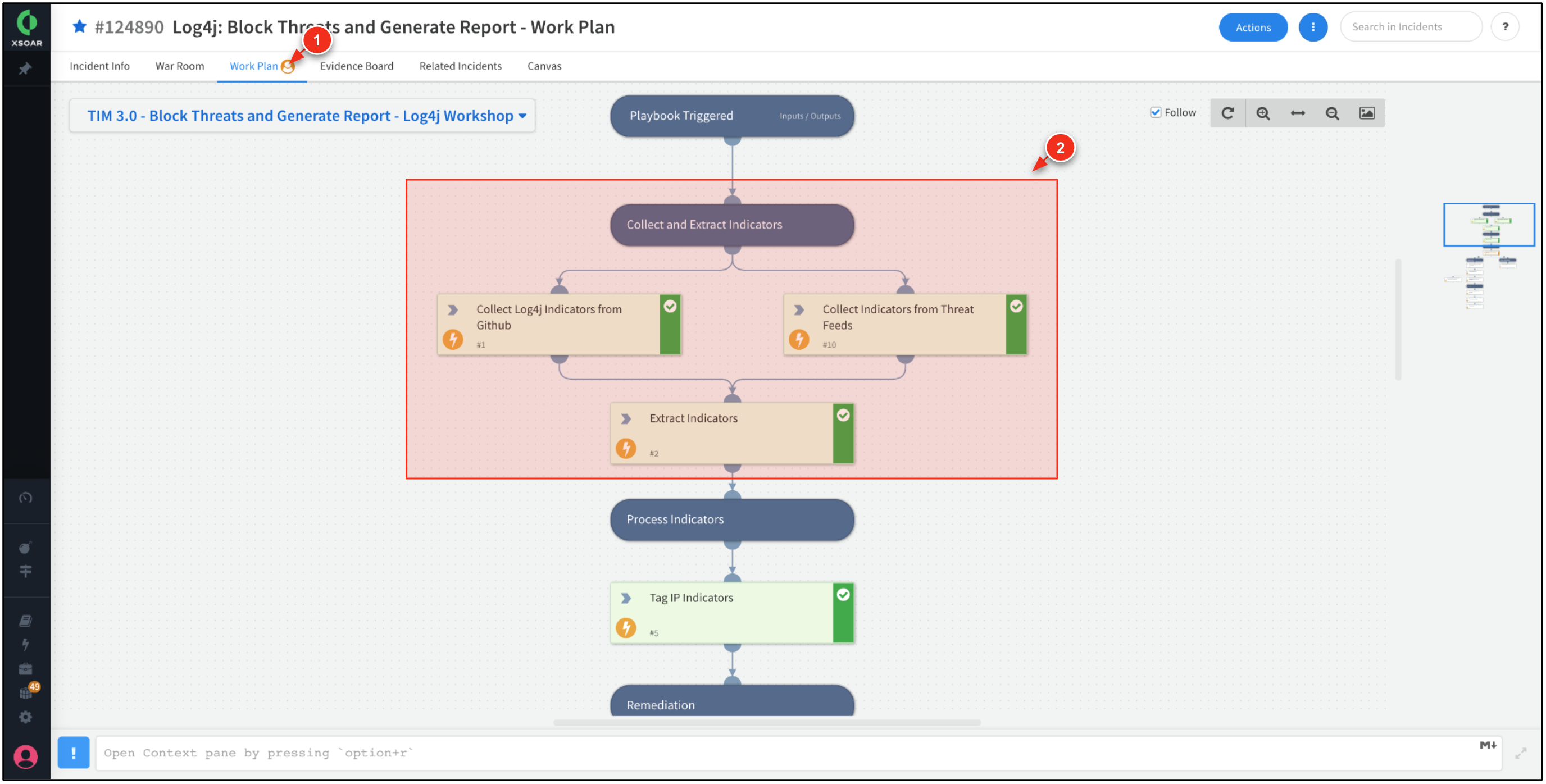Expand Extract Indicators task chevron
Screen dimensions: 1546x784
click(626, 419)
